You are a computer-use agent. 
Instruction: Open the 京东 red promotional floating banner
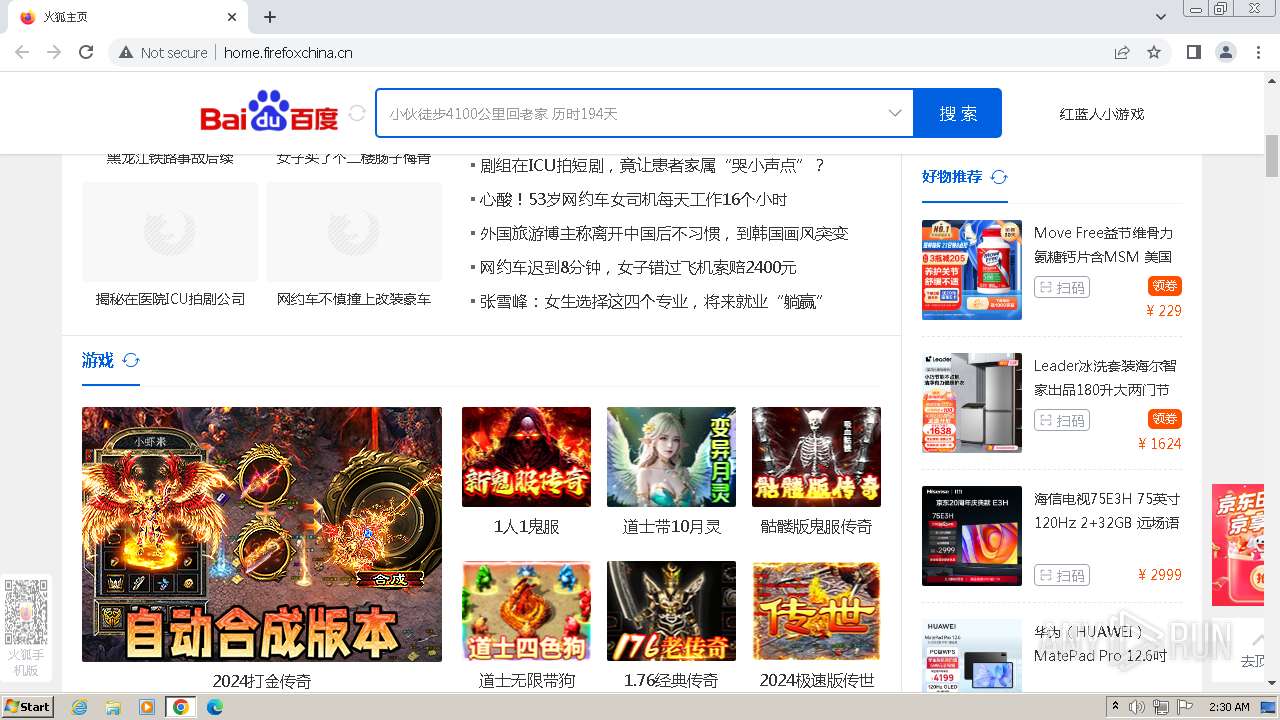point(1238,545)
